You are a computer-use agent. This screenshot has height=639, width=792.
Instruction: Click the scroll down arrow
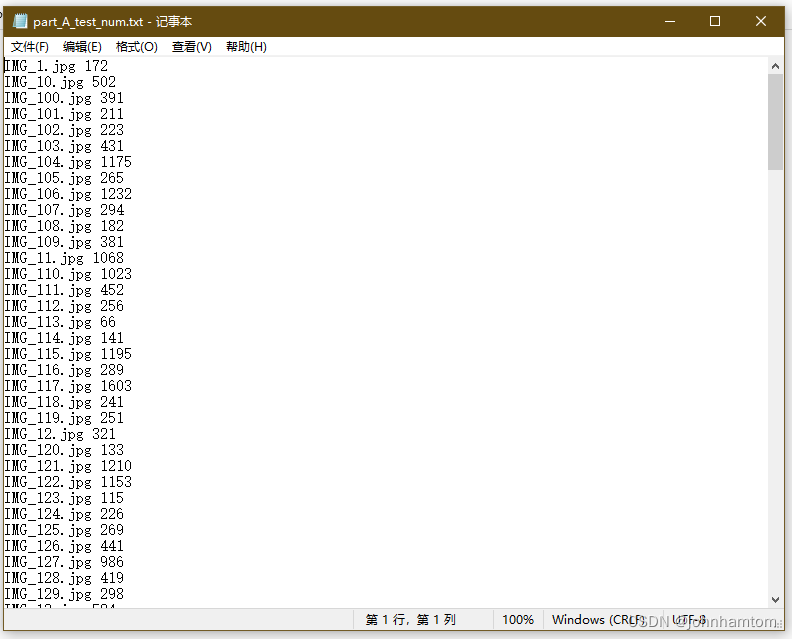(x=775, y=600)
